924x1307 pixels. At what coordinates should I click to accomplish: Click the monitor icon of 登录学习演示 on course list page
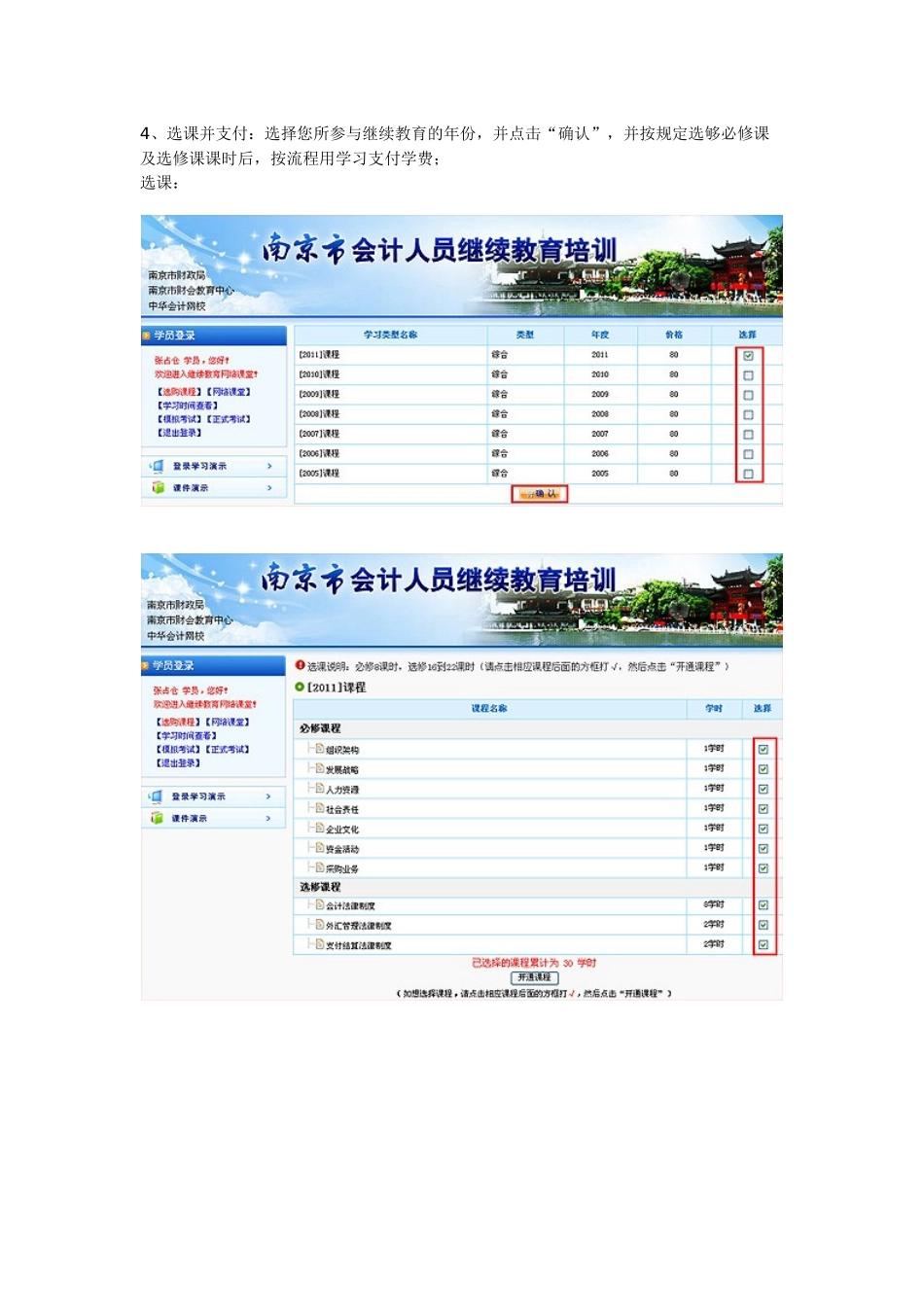(x=156, y=796)
